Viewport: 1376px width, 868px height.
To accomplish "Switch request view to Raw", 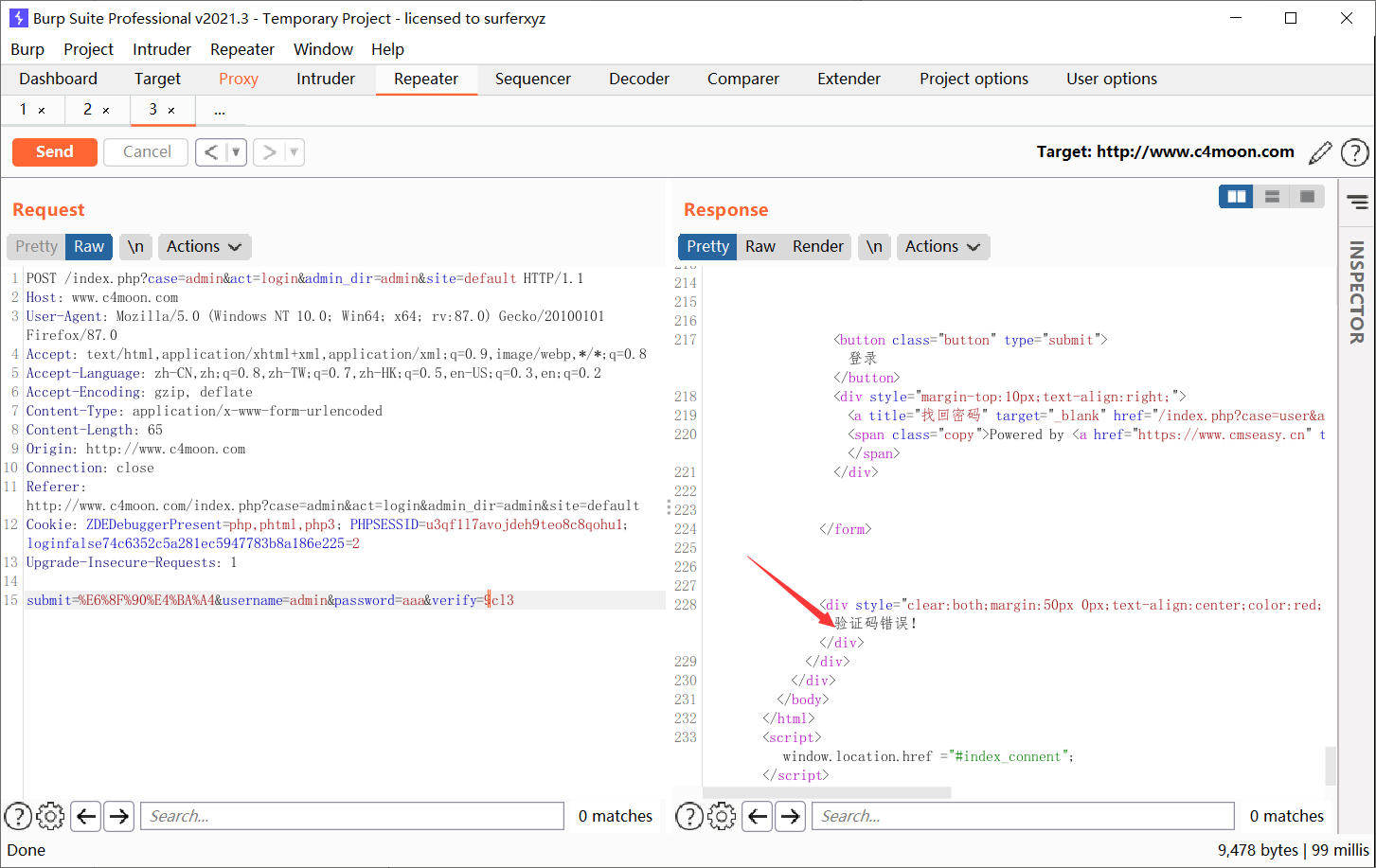I will tap(89, 247).
